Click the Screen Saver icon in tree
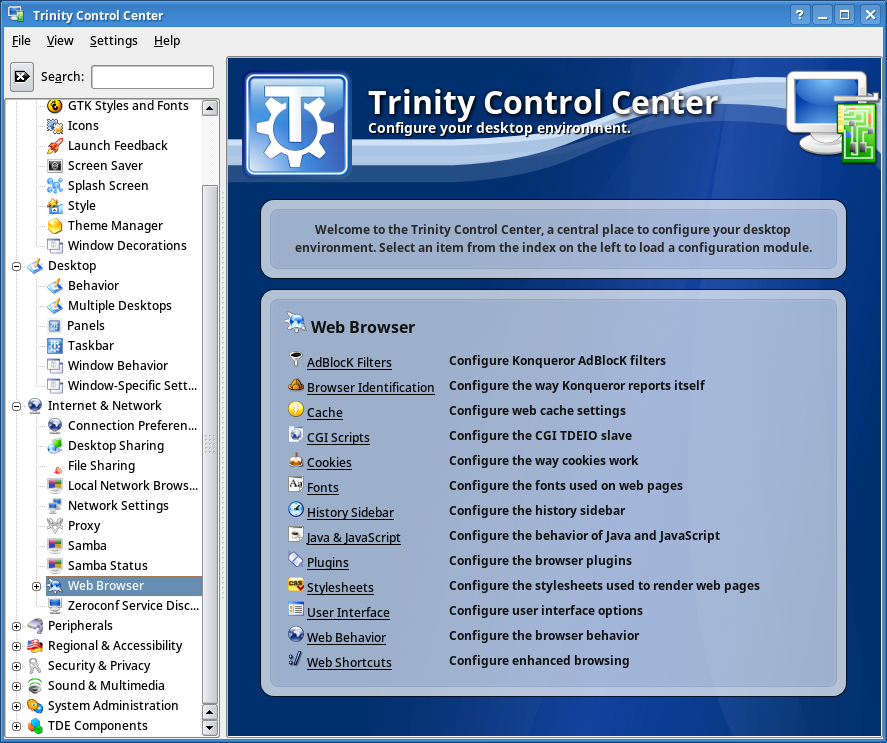The height and width of the screenshot is (743, 887). (55, 166)
